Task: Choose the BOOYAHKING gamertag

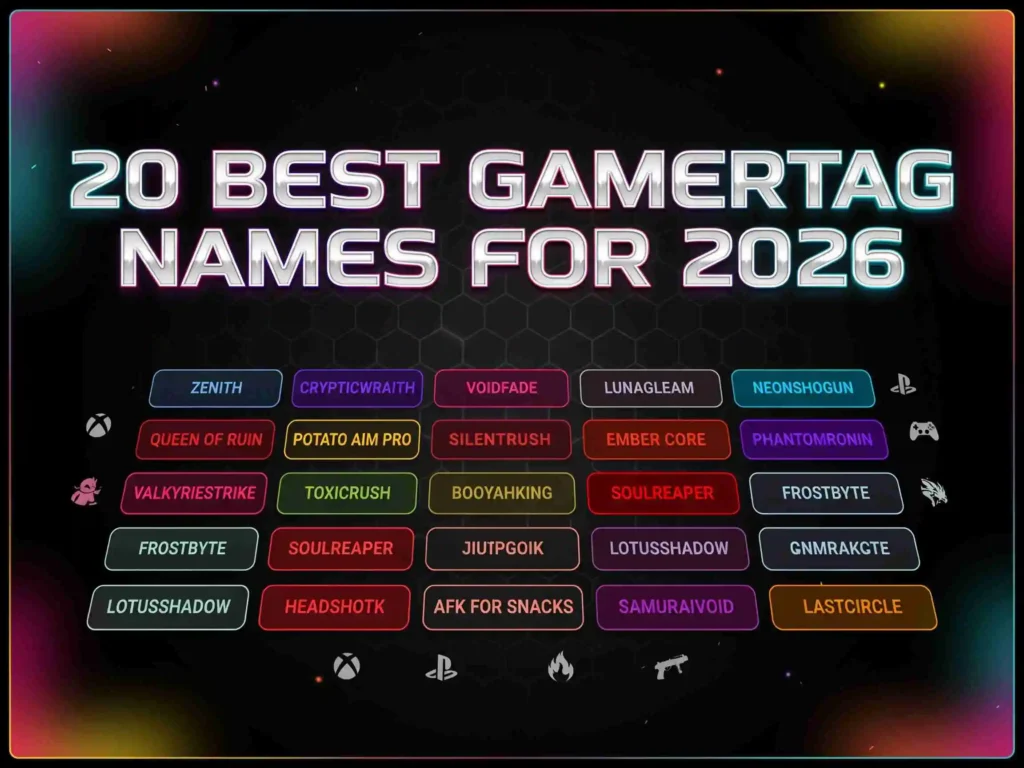Action: click(502, 493)
